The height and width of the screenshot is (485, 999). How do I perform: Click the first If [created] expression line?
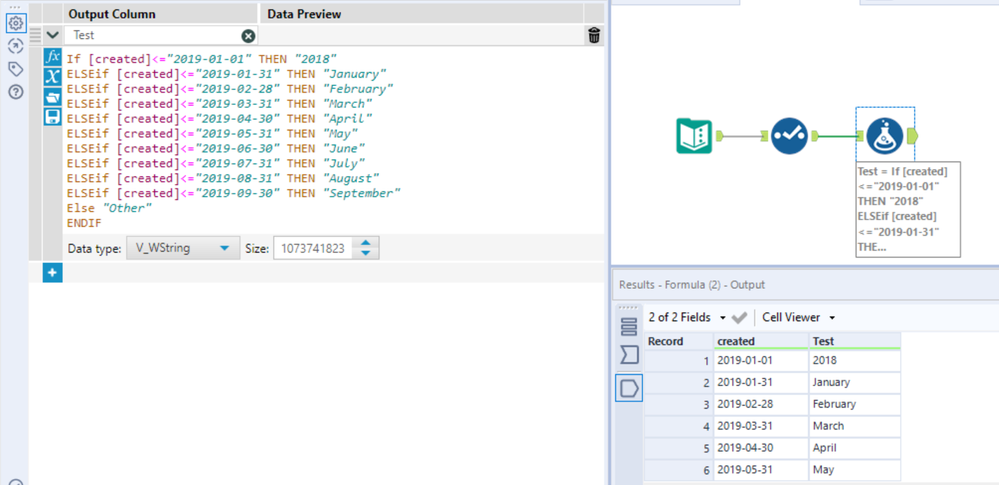pyautogui.click(x=201, y=59)
